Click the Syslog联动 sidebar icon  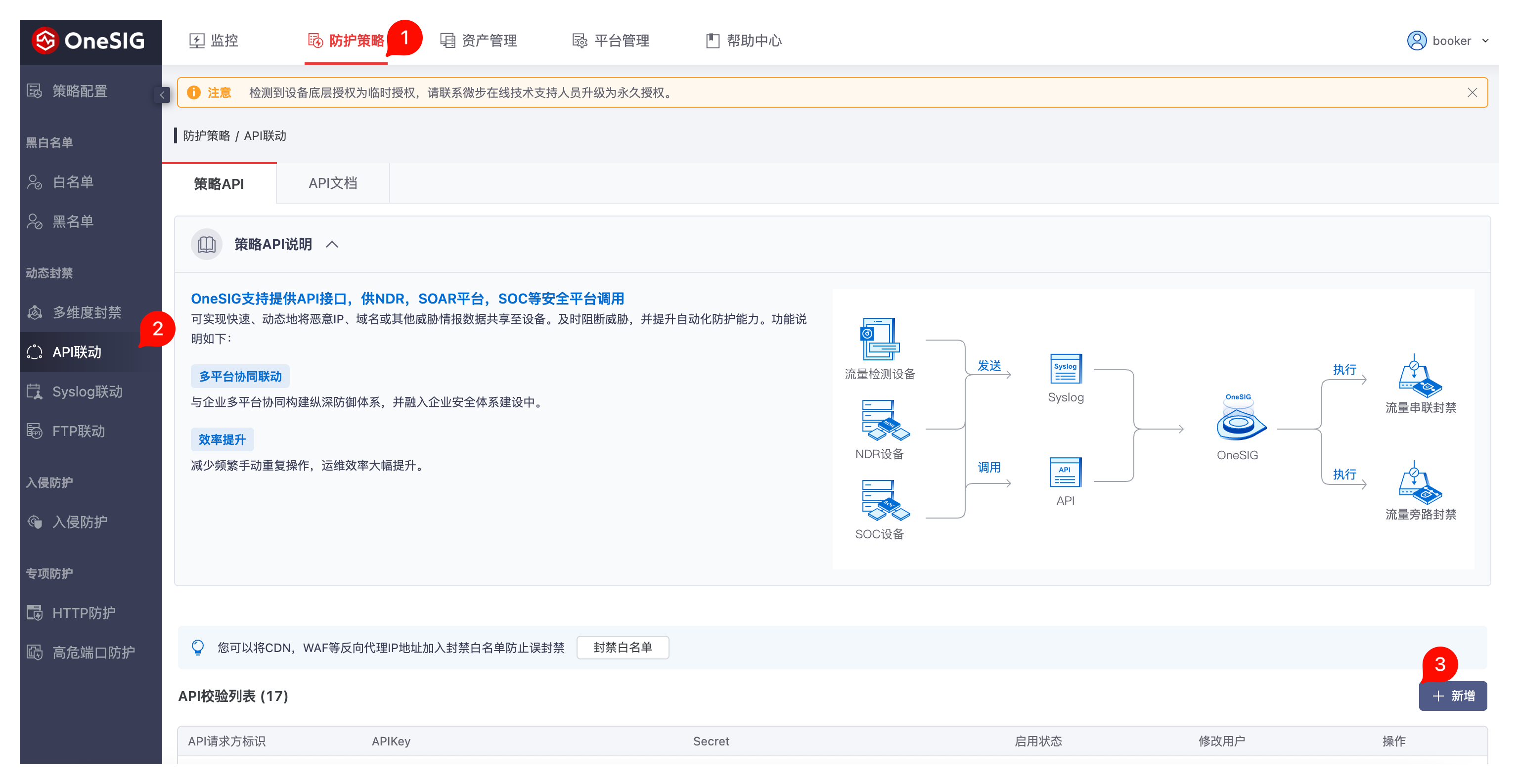(x=34, y=391)
